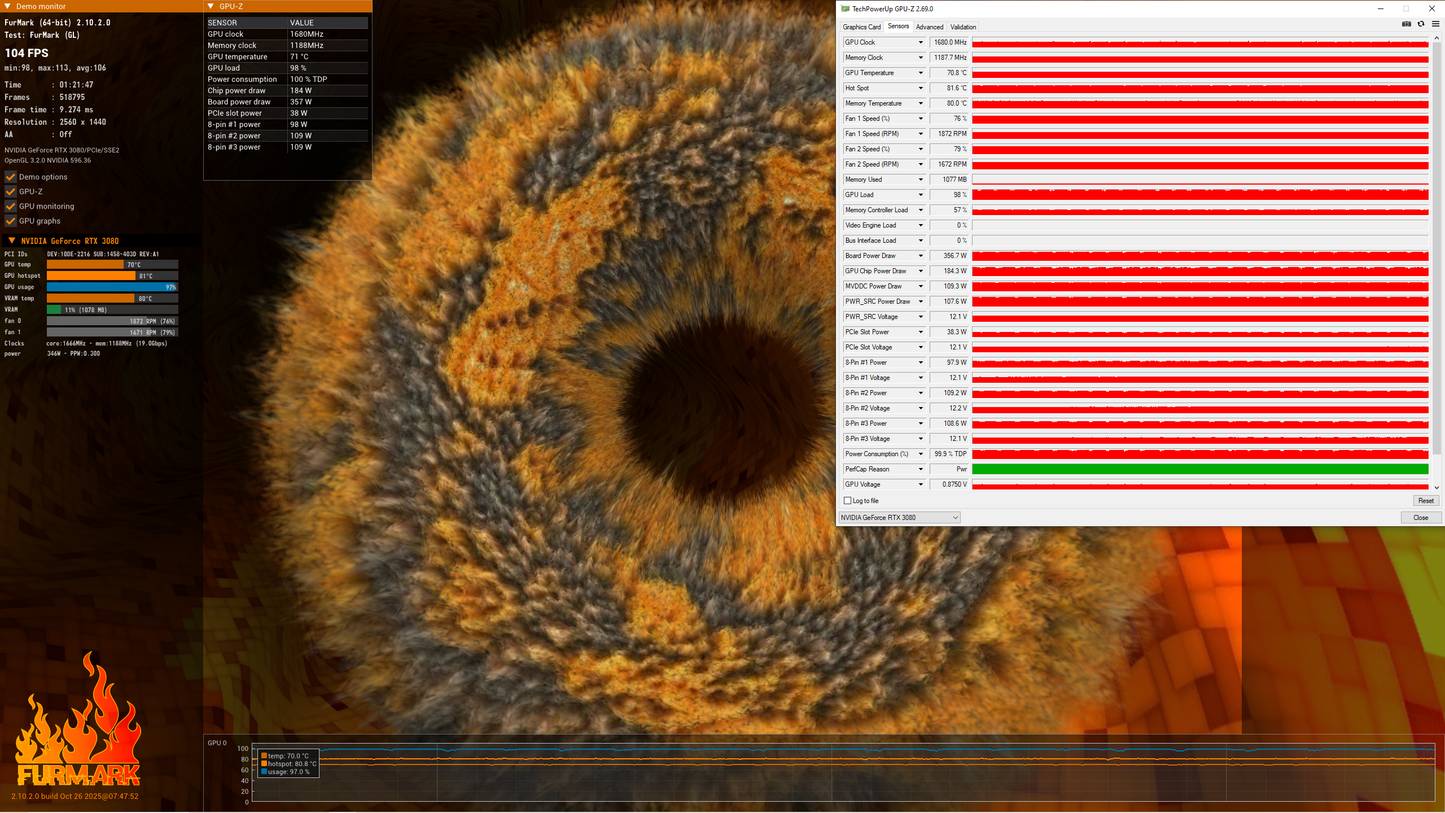Enable Log to file checkbox

[x=848, y=501]
